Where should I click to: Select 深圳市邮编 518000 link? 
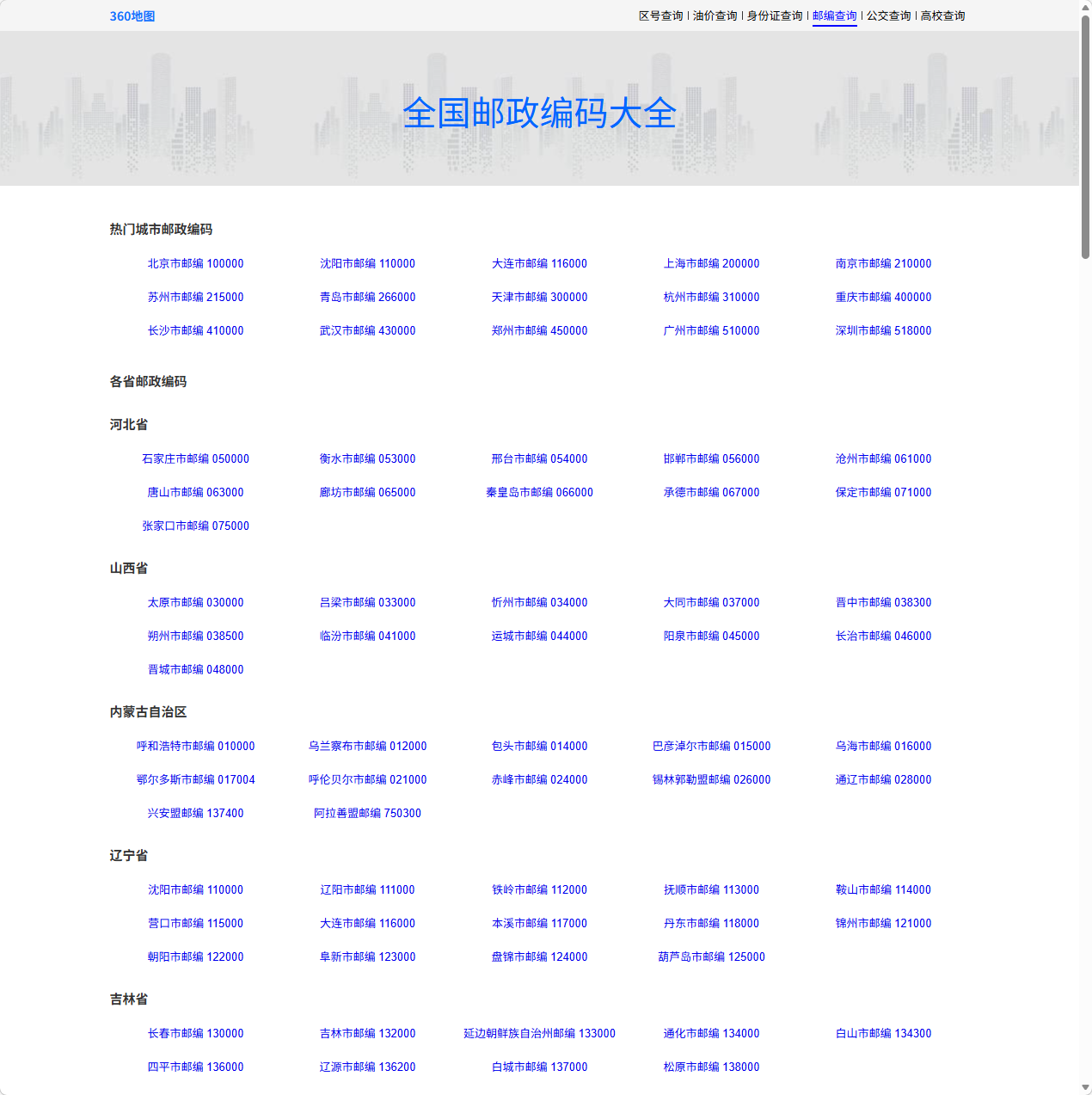[x=883, y=331]
